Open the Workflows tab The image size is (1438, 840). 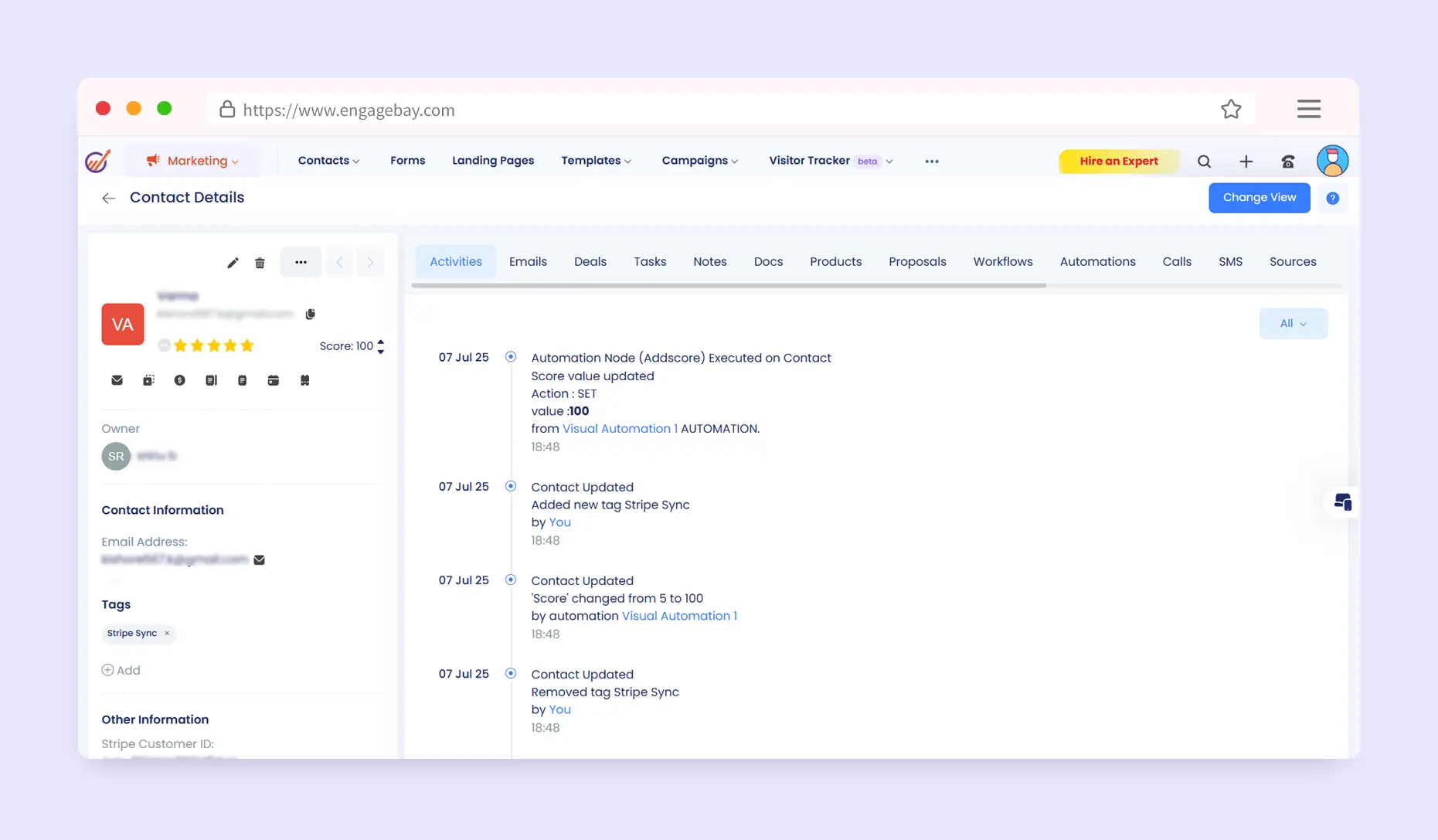(x=1002, y=262)
